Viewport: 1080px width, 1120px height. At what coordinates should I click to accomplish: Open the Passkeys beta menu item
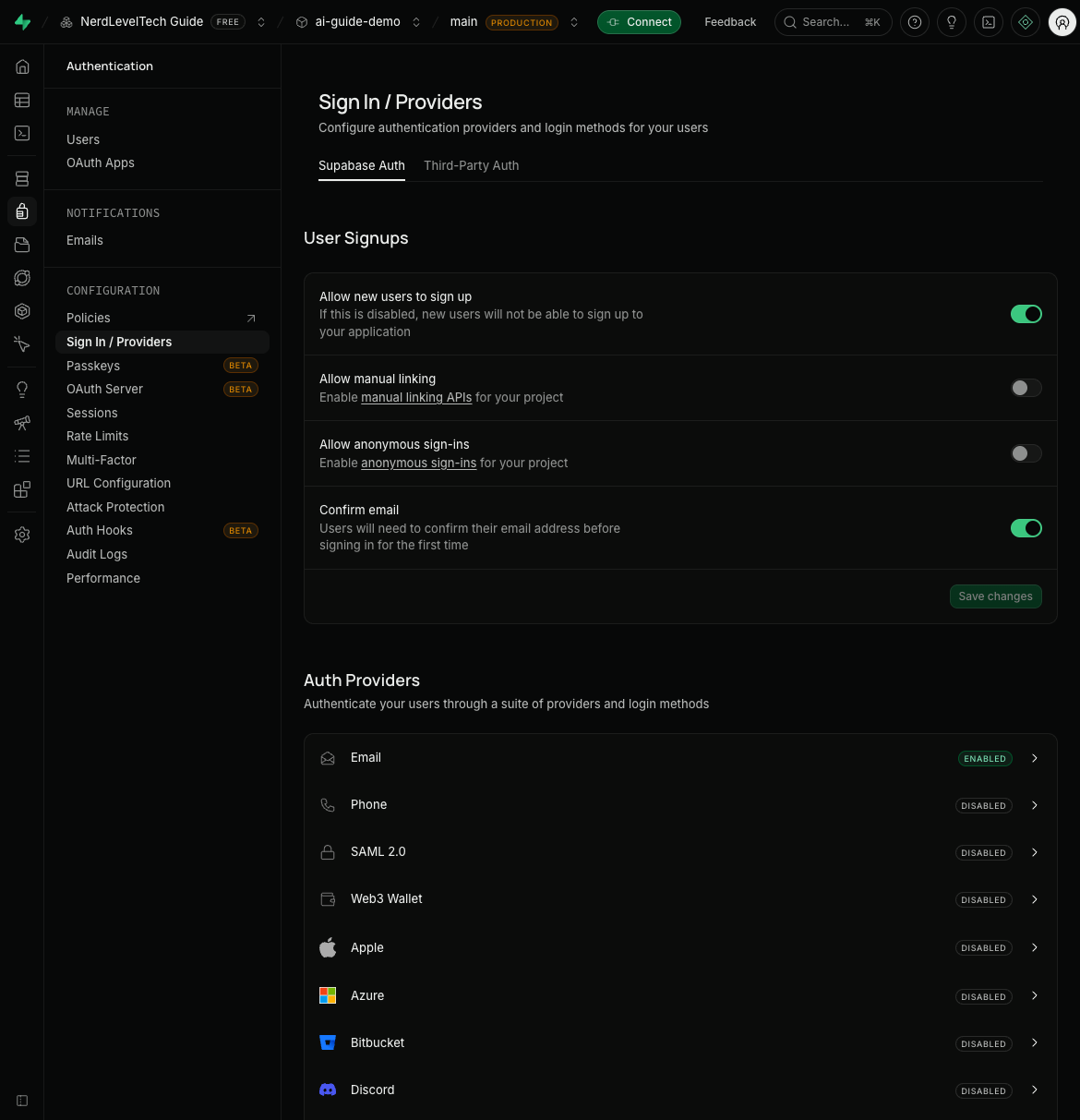[x=162, y=366]
